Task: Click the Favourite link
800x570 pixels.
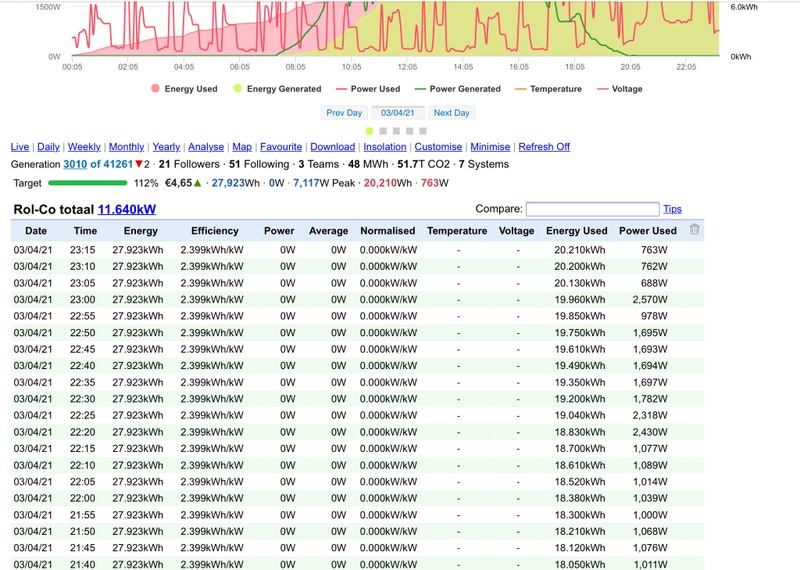Action: [281, 147]
